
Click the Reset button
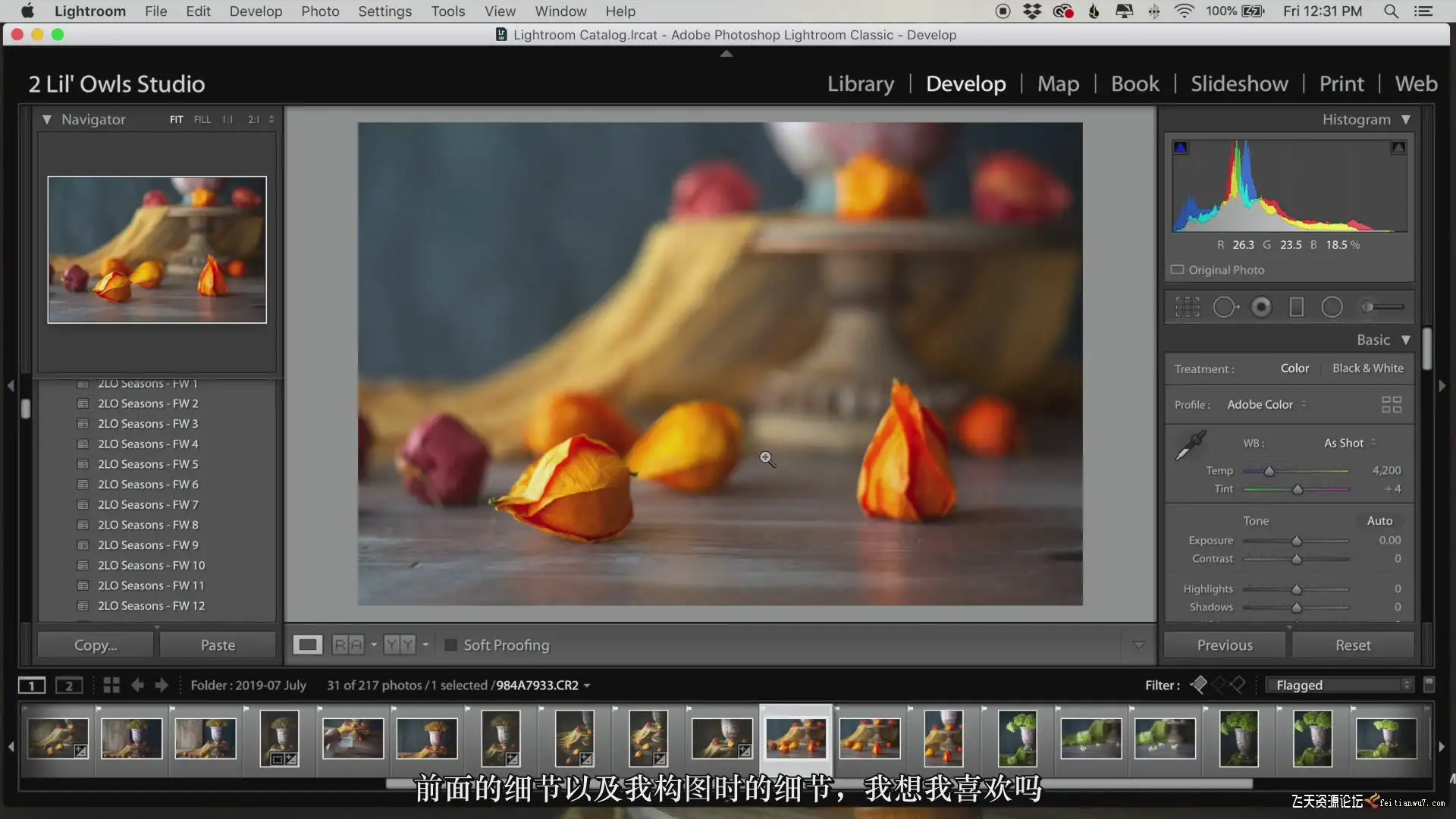coord(1353,645)
